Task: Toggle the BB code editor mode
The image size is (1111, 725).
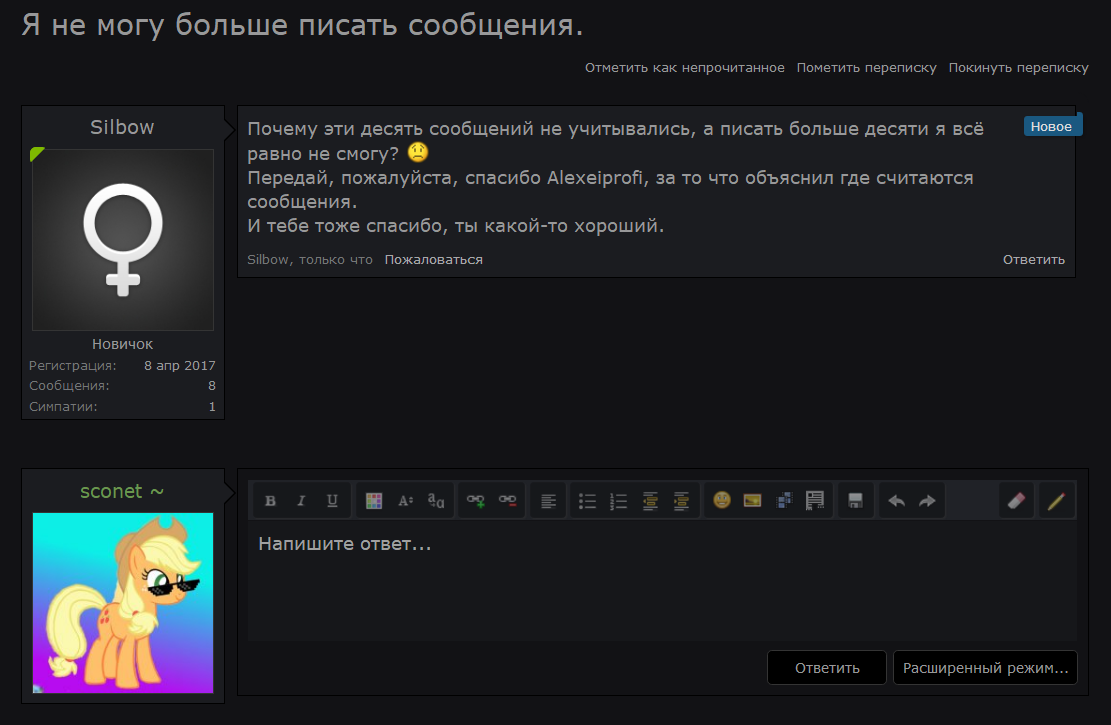Action: [x=1057, y=500]
